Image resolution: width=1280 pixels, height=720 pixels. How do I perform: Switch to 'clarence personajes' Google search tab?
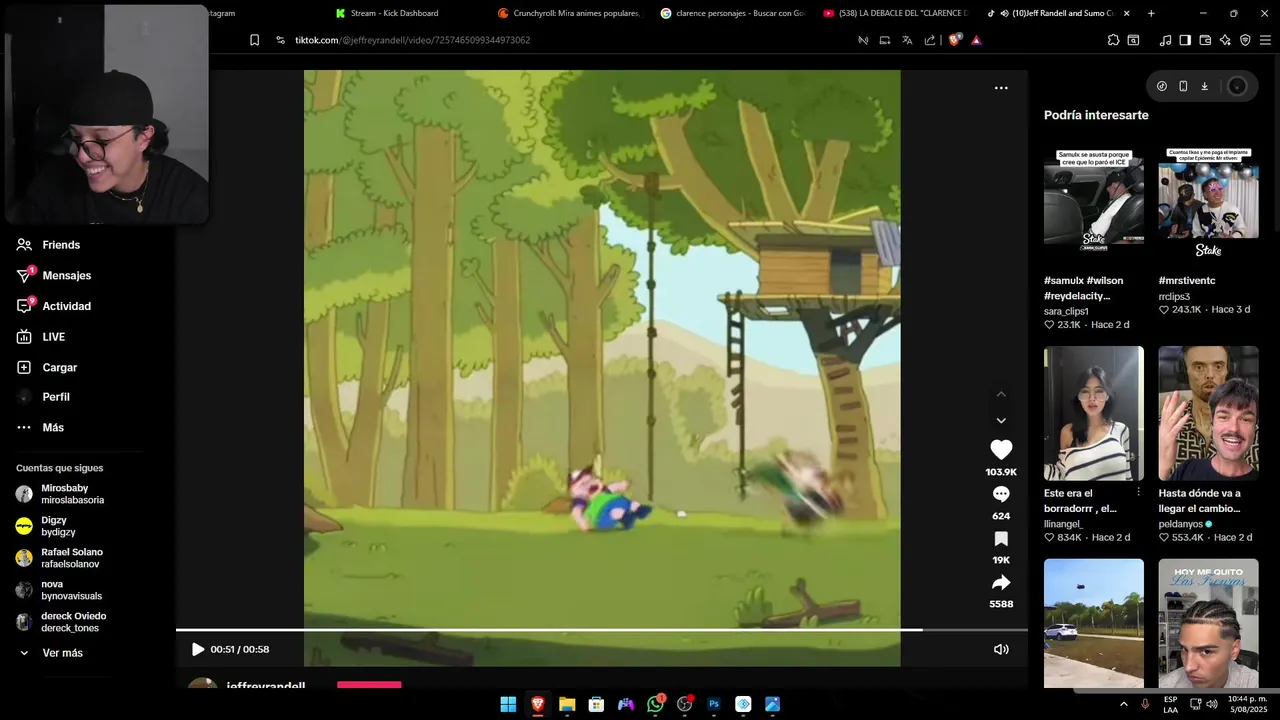click(732, 13)
